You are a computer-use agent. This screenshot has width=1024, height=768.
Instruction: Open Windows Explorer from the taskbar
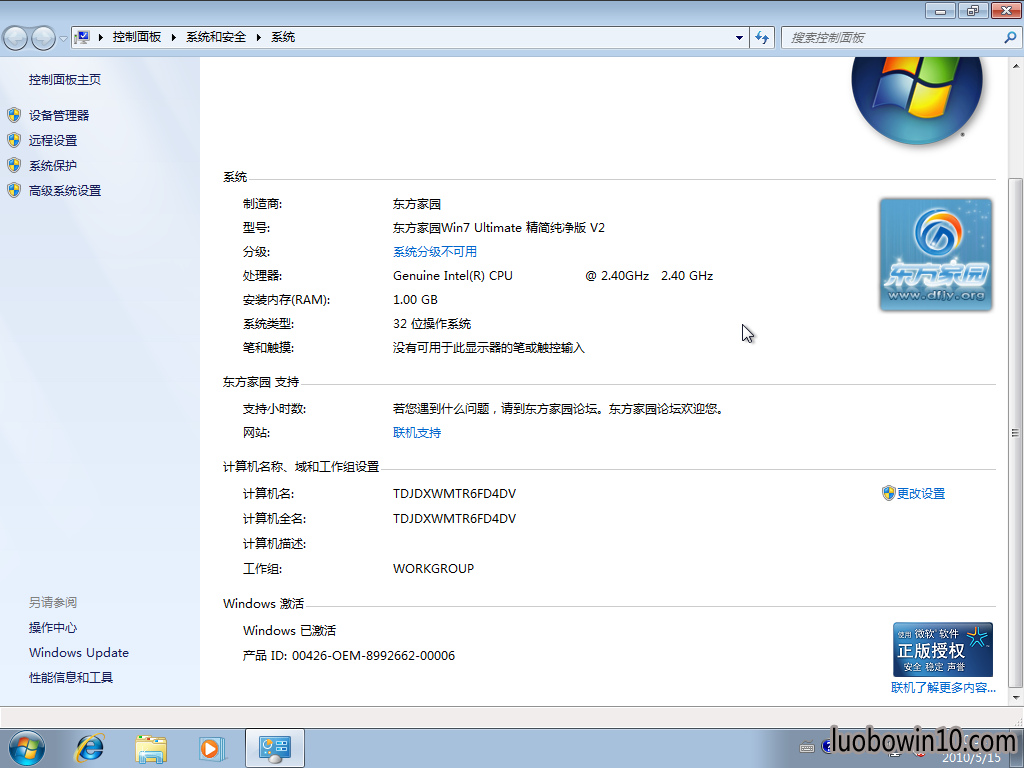pos(151,748)
